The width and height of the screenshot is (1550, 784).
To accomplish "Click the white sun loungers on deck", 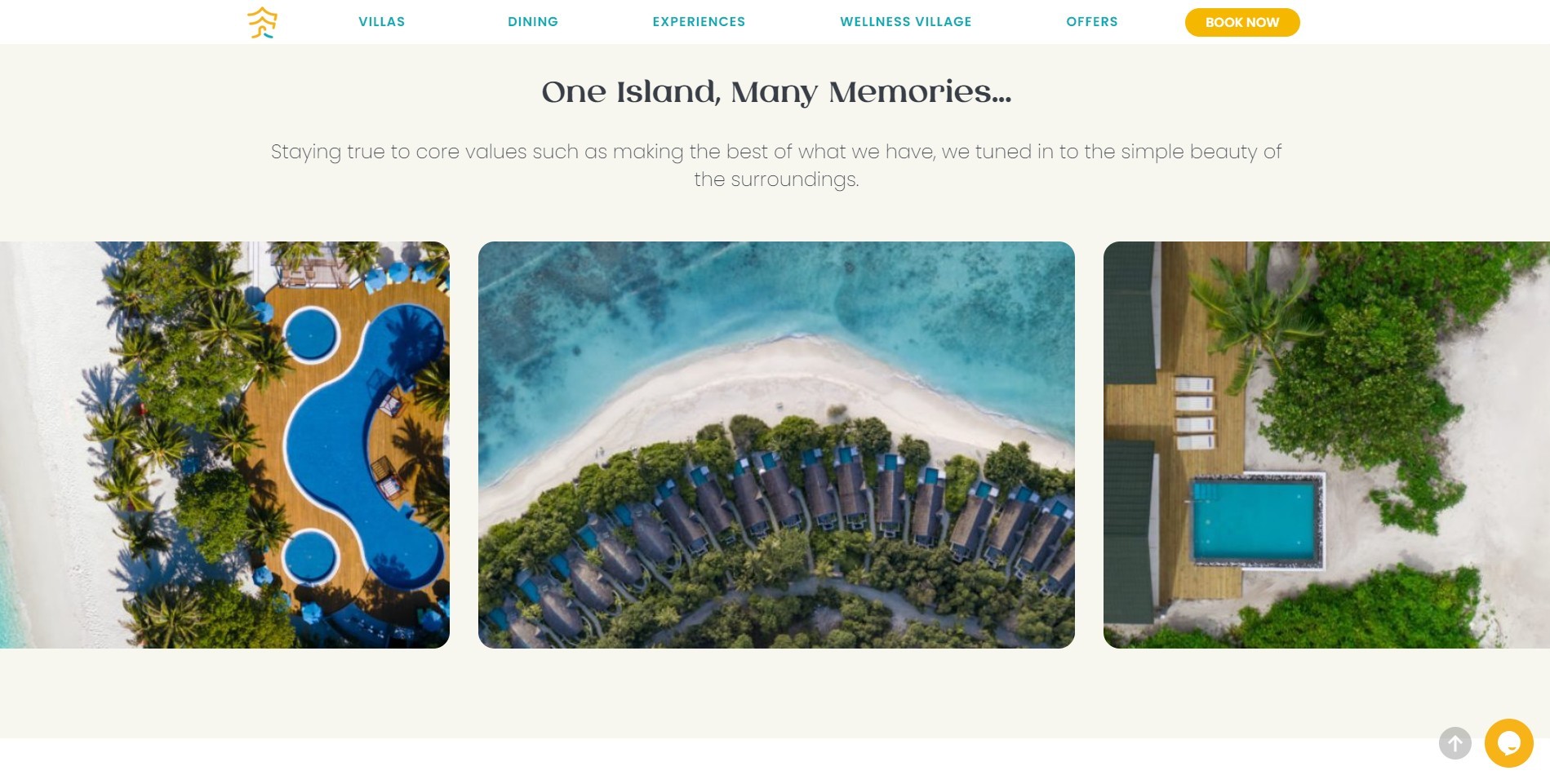I will point(1194,412).
